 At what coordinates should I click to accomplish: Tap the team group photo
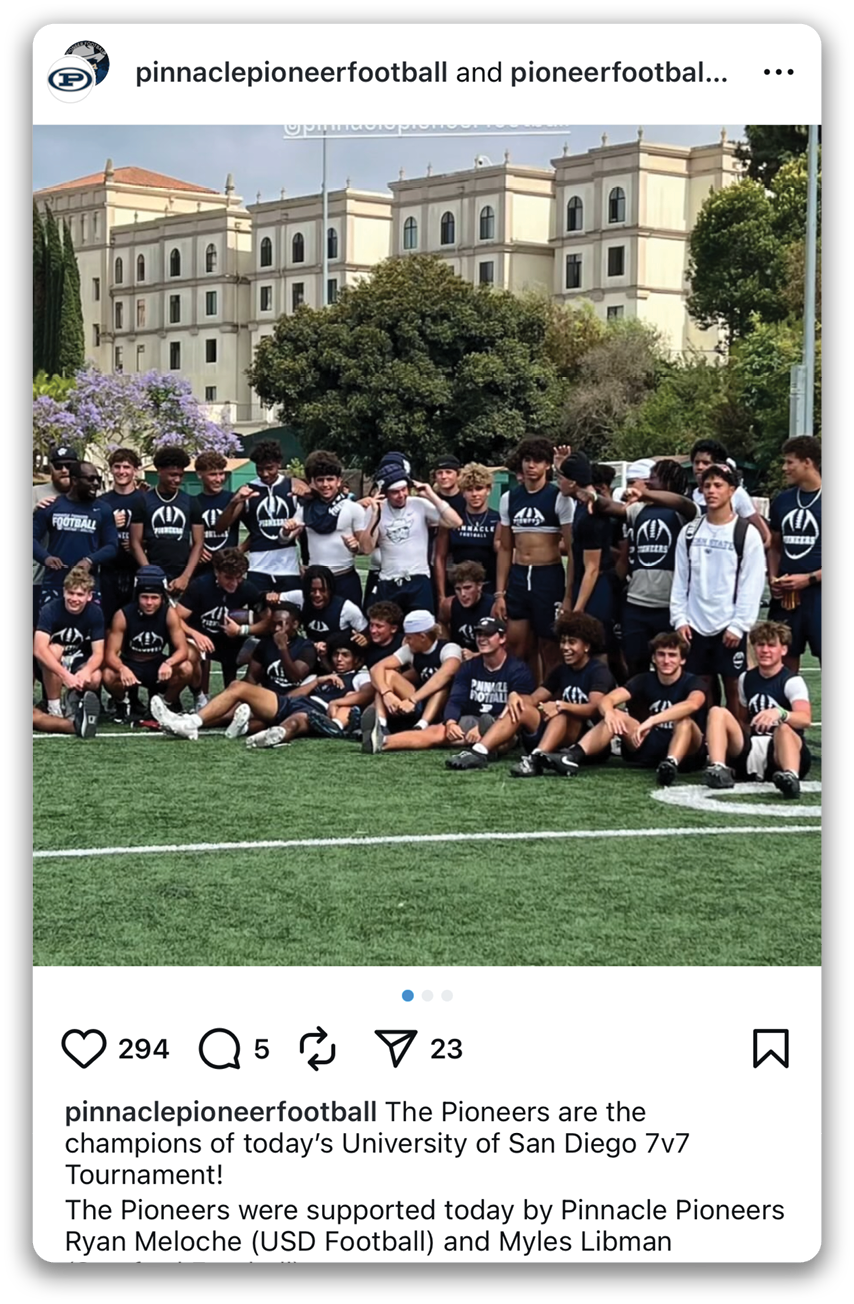pos(427,545)
